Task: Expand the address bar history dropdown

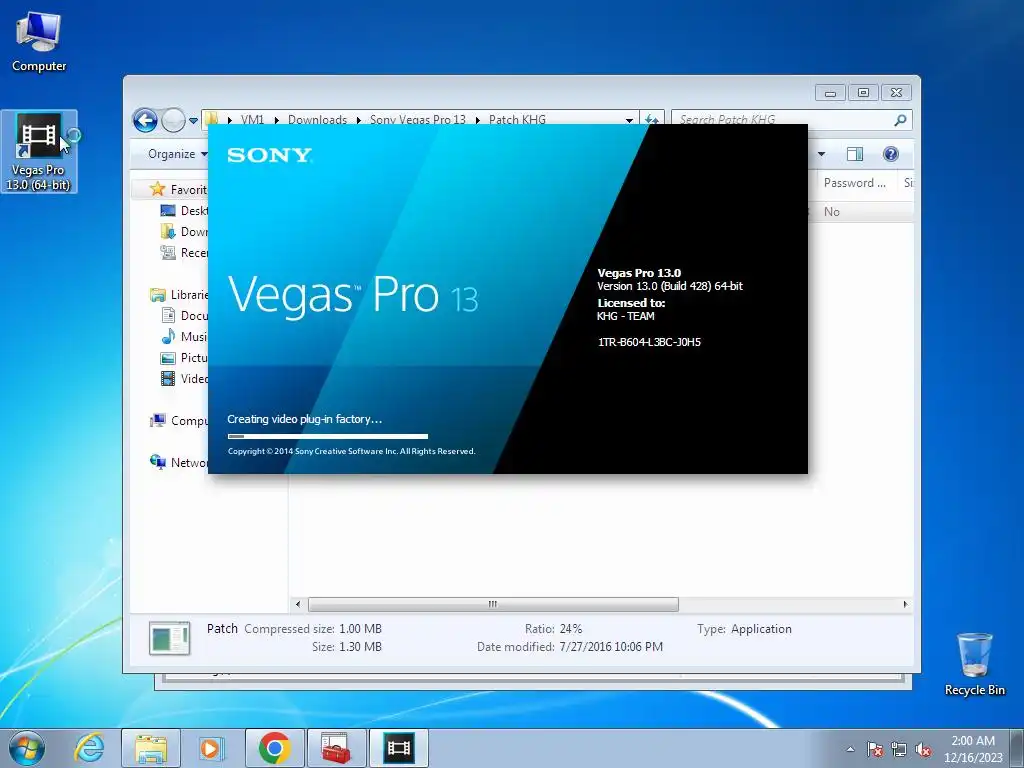Action: coord(629,120)
